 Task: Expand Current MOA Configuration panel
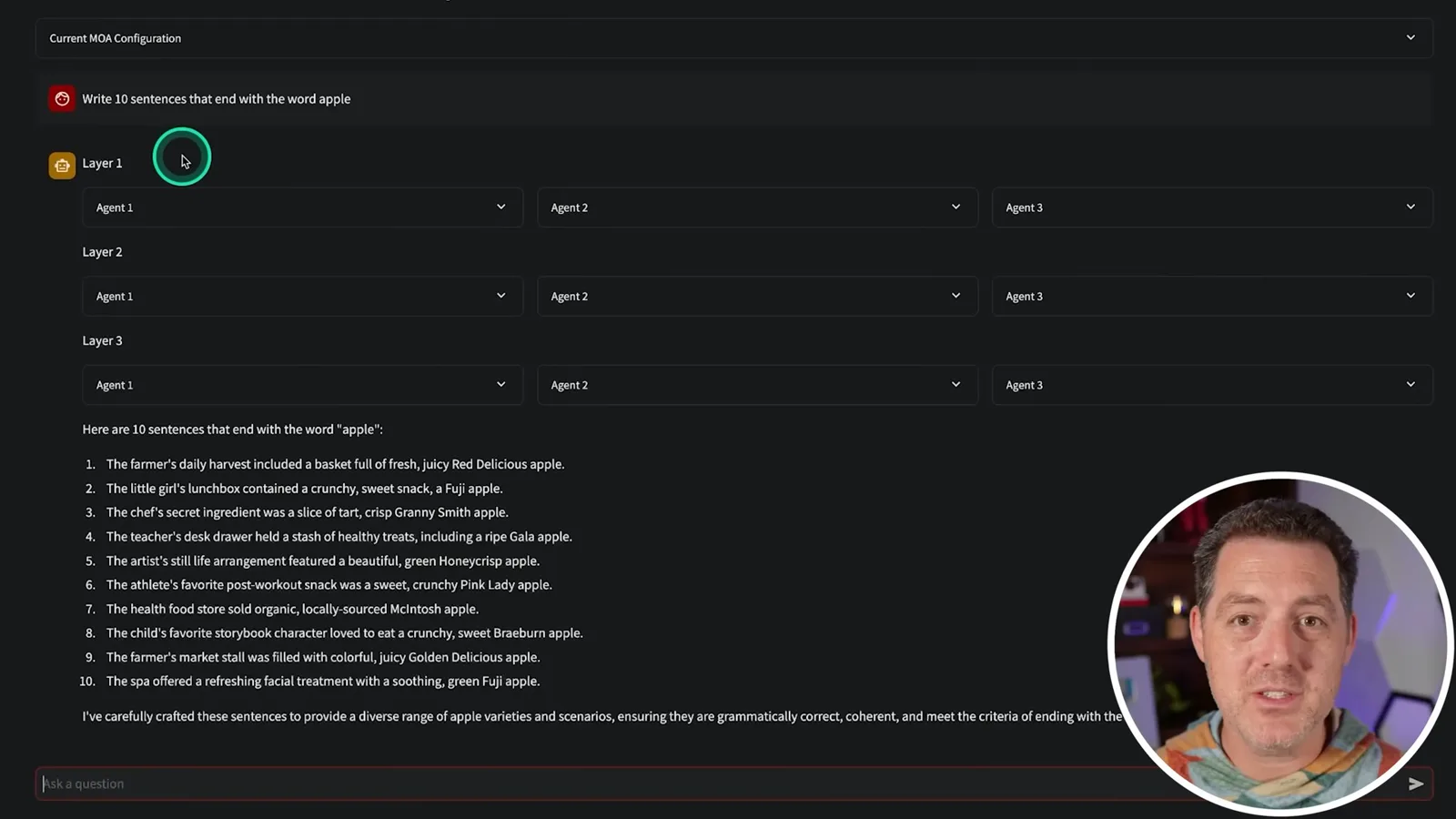[734, 38]
